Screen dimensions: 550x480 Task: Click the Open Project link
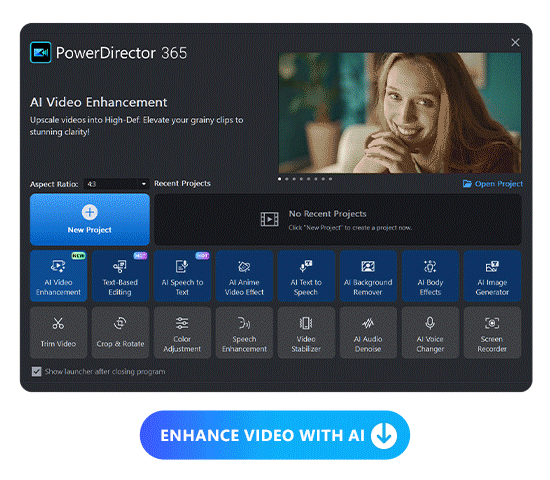tap(492, 184)
